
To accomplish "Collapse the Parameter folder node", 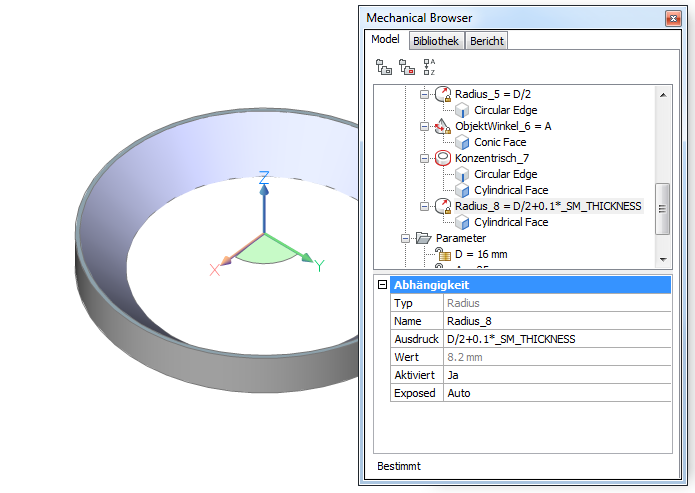I will (406, 239).
